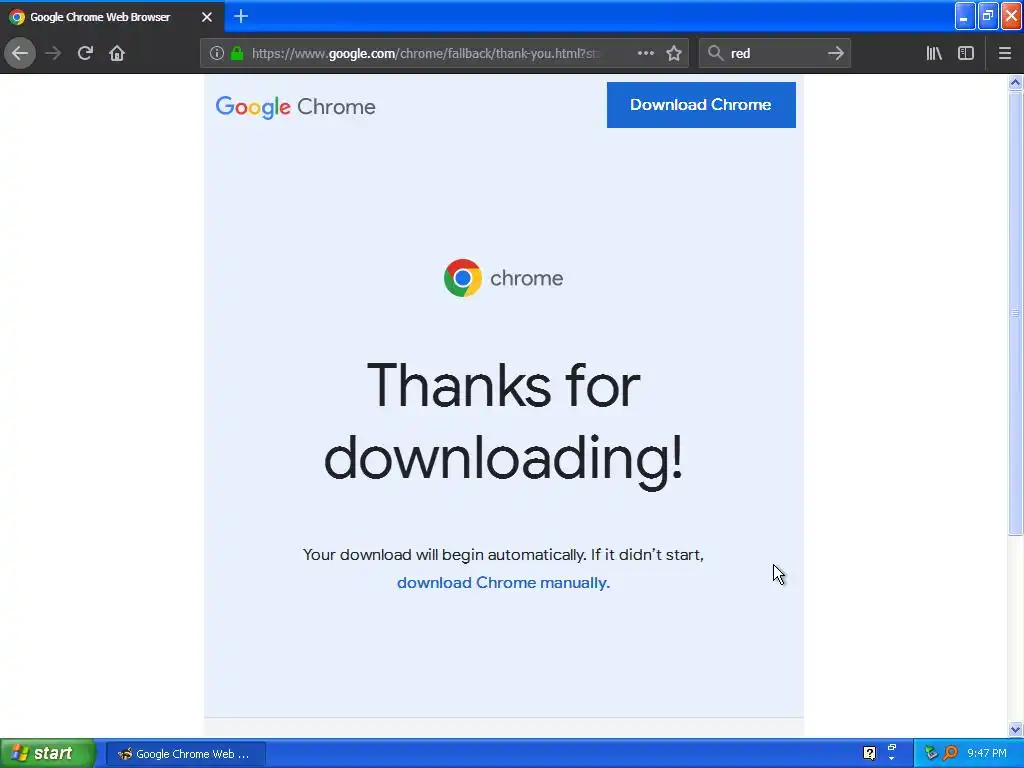This screenshot has height=768, width=1024.
Task: Open the Library bookmarks icon
Action: (x=934, y=53)
